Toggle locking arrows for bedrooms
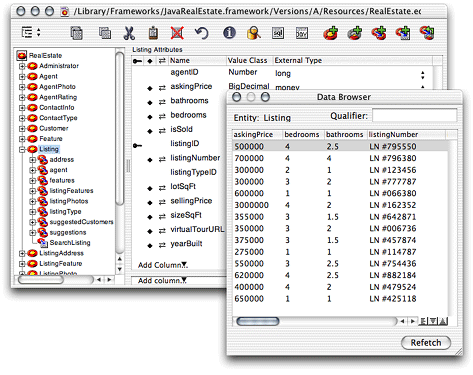This screenshot has width=473, height=375. tap(162, 117)
